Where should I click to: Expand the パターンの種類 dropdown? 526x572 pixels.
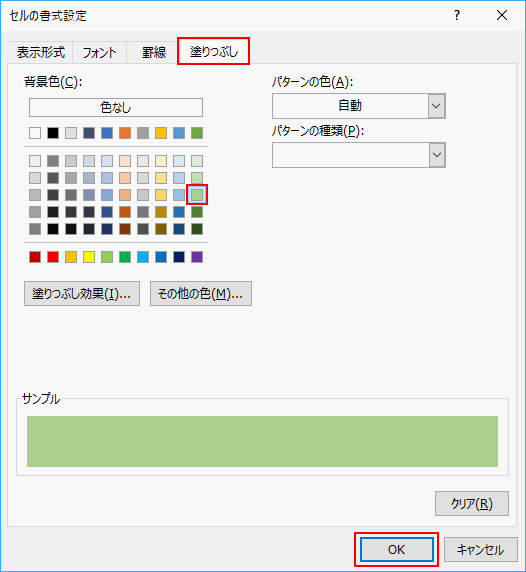click(x=437, y=155)
